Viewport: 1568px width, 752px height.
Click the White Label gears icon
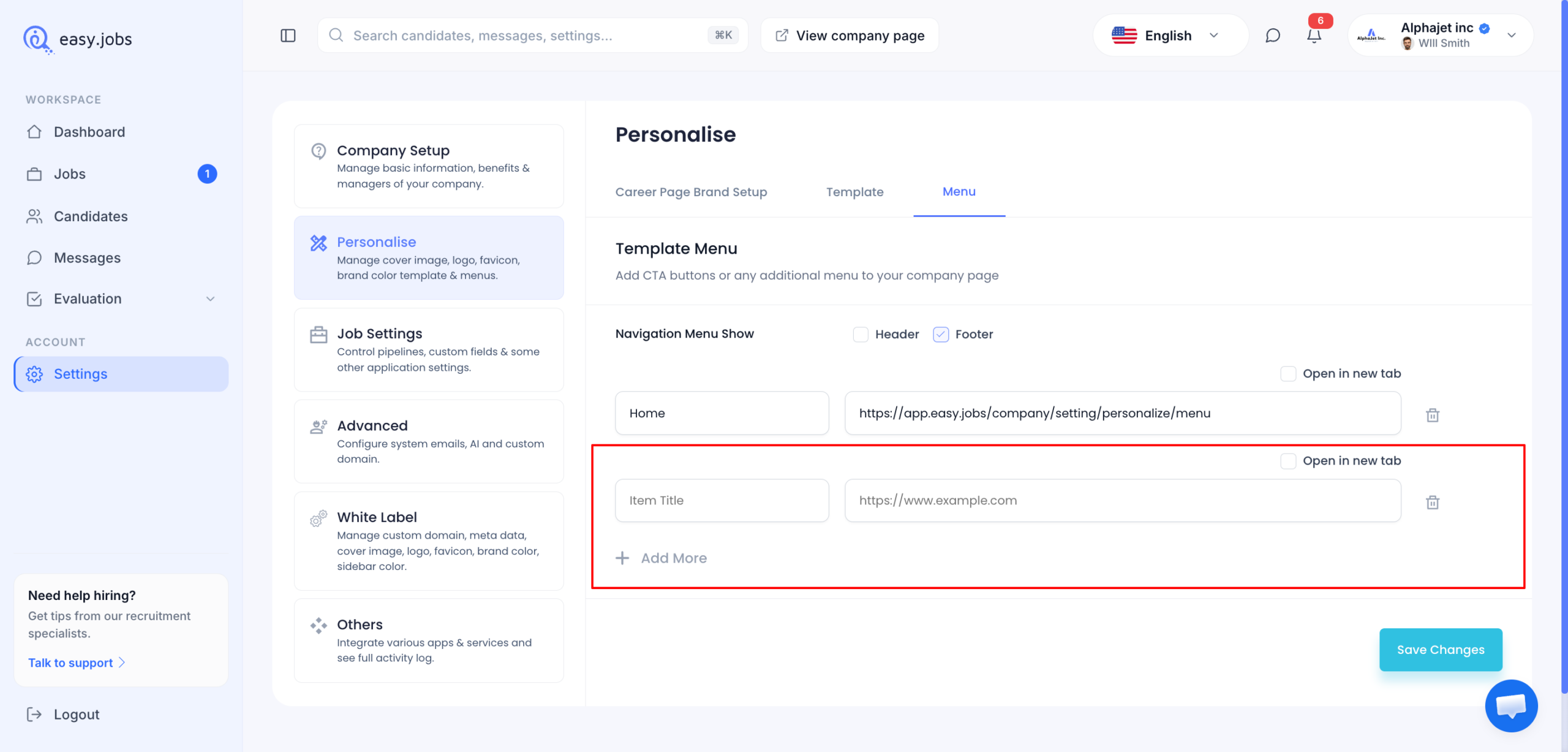318,518
